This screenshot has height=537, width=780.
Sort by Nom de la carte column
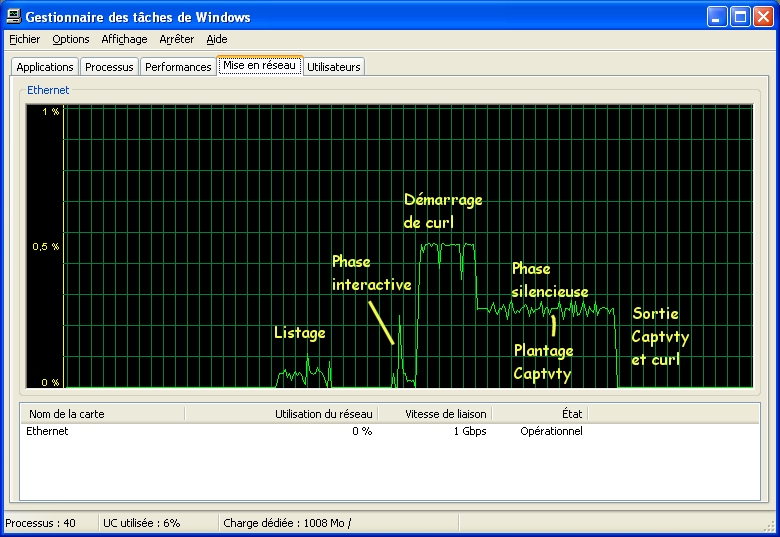point(102,413)
